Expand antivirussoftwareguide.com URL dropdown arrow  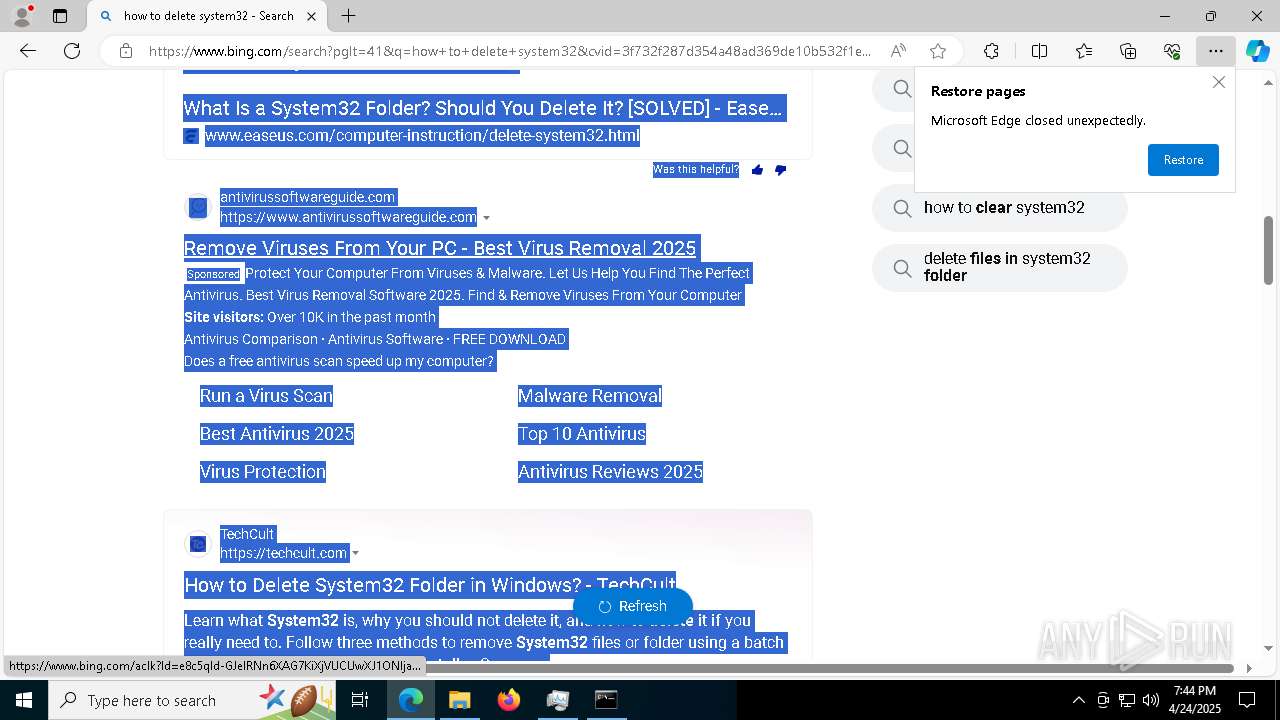486,218
